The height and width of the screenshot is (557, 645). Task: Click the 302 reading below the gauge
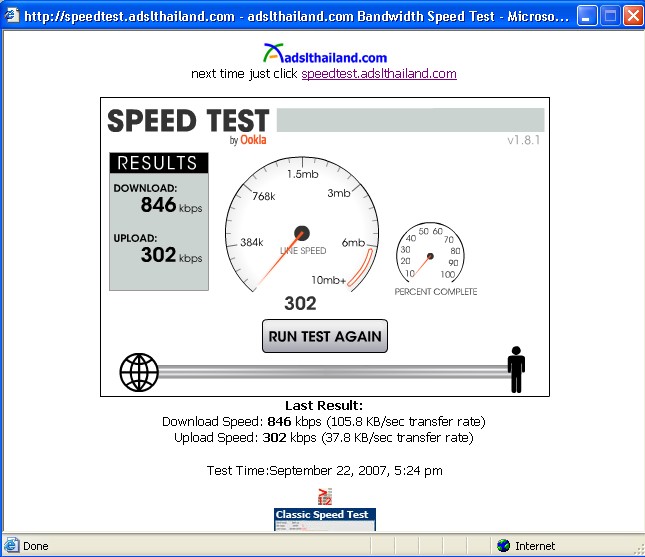coord(300,304)
